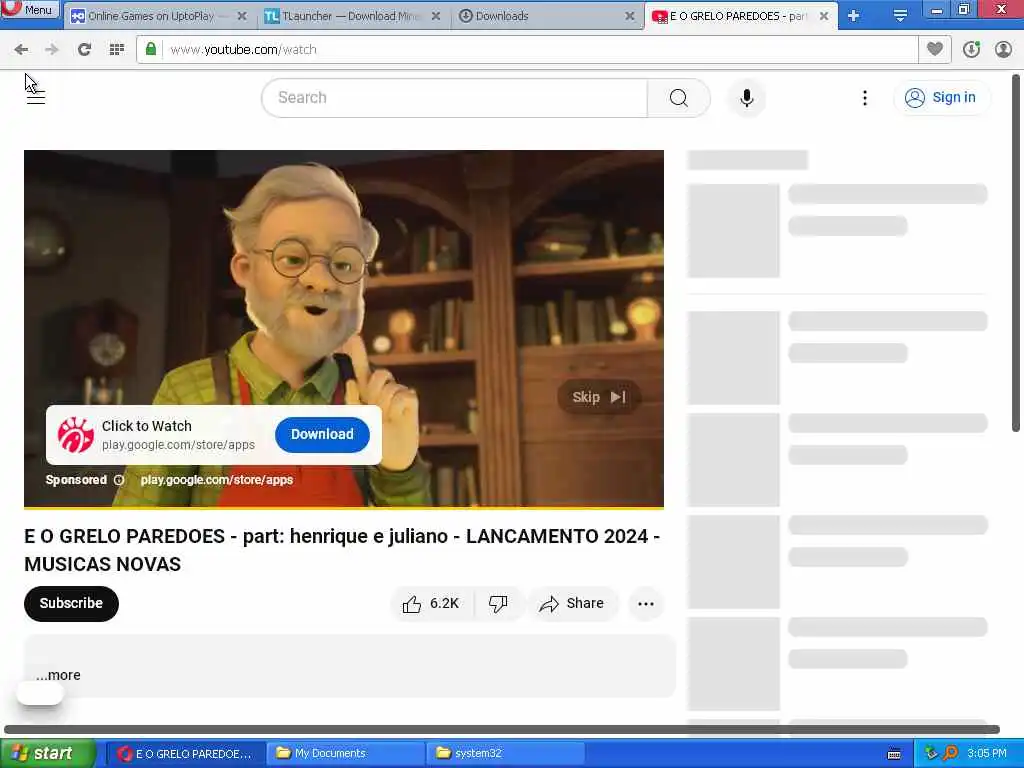Click the yellow ad progress bar
This screenshot has height=768, width=1024.
click(344, 507)
